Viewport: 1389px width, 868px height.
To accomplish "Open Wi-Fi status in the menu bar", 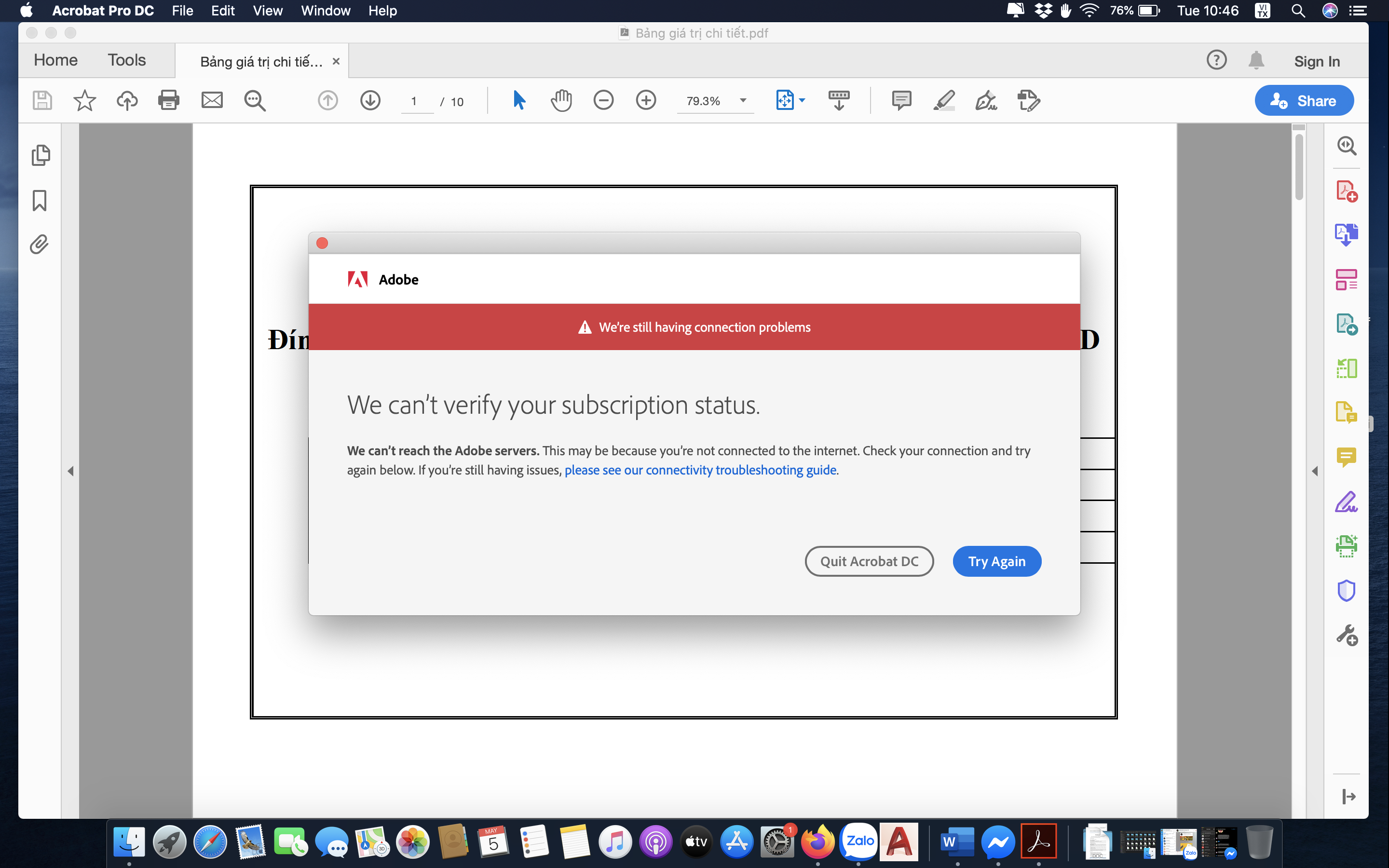I will pyautogui.click(x=1089, y=10).
